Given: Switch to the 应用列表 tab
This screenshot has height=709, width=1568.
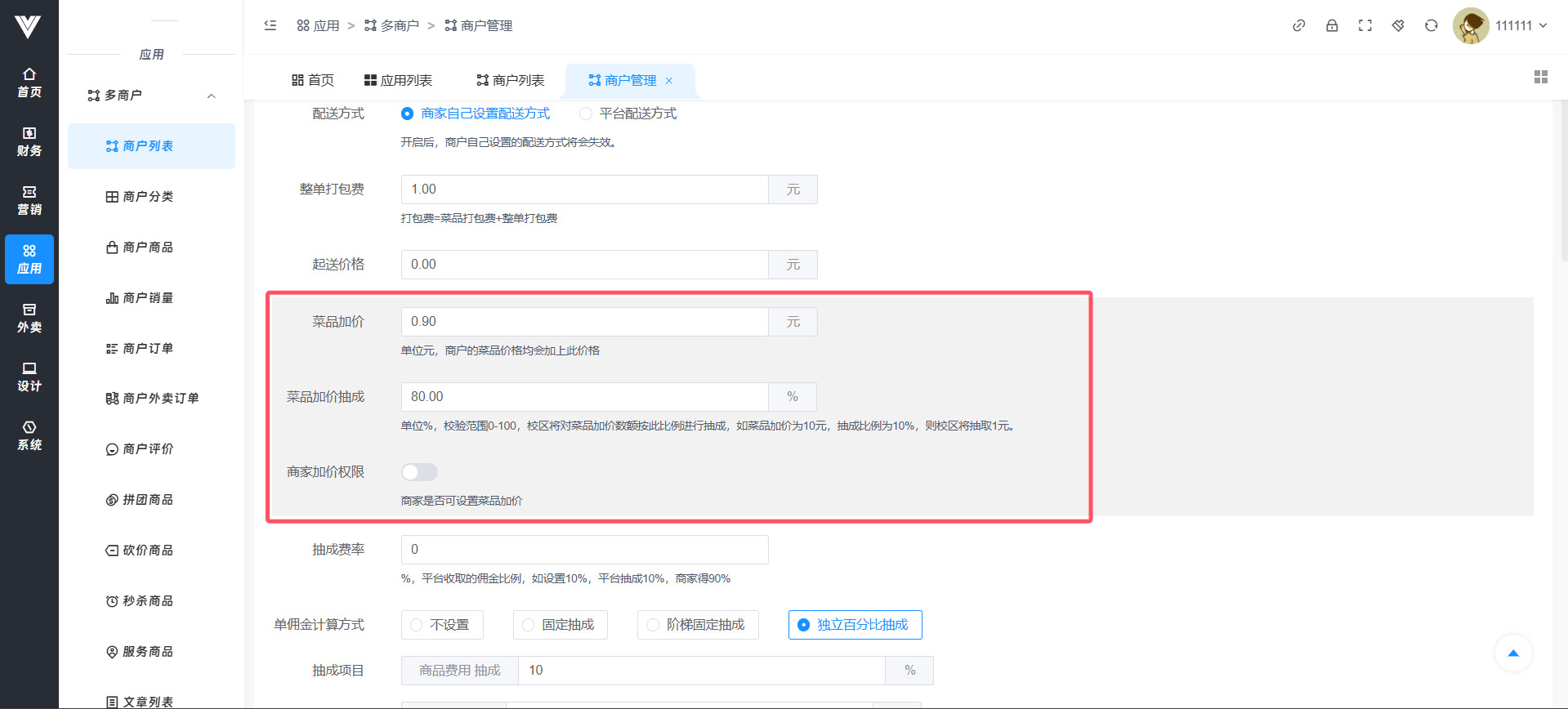Looking at the screenshot, I should pos(398,80).
